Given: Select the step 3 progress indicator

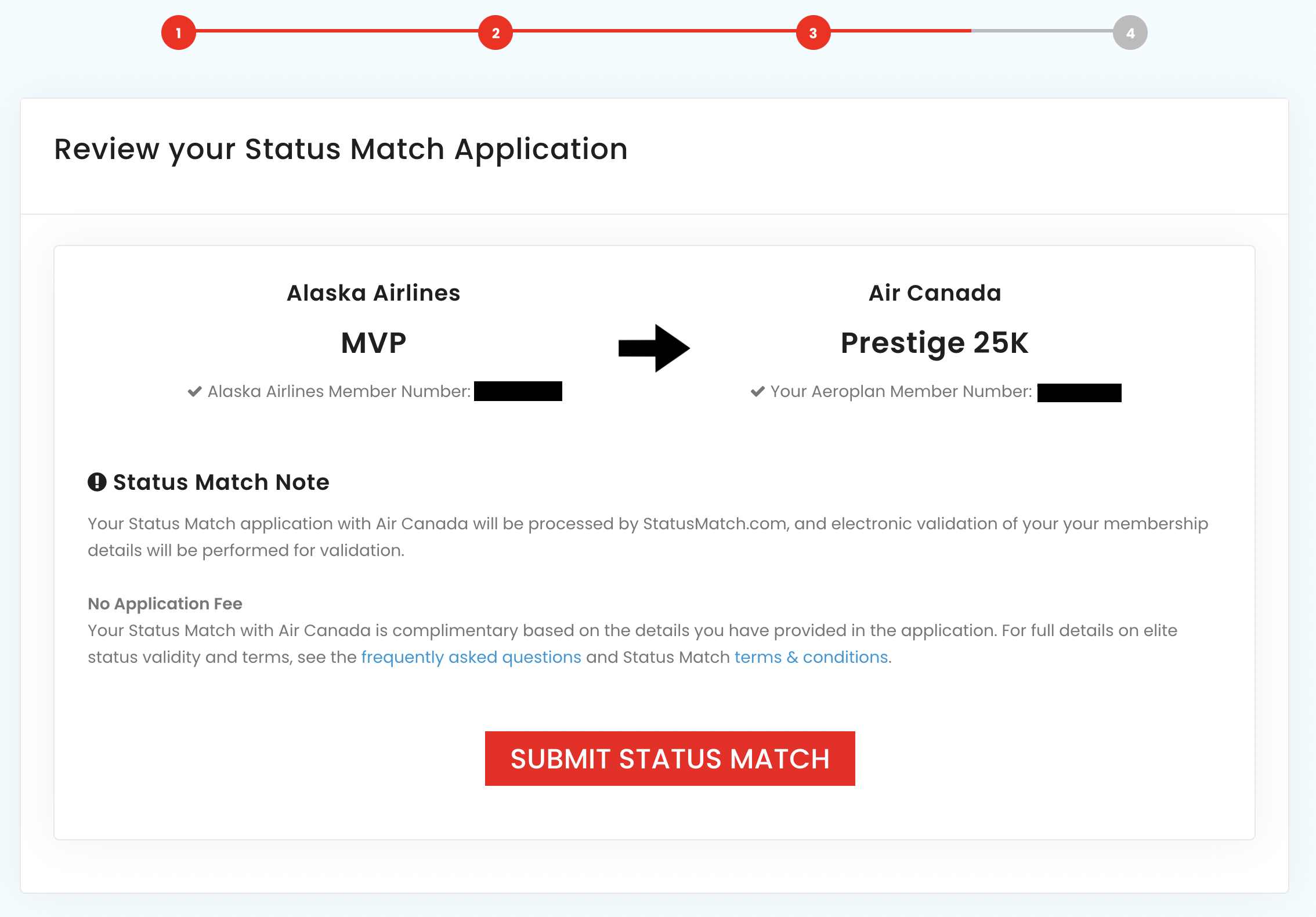Looking at the screenshot, I should 813,33.
